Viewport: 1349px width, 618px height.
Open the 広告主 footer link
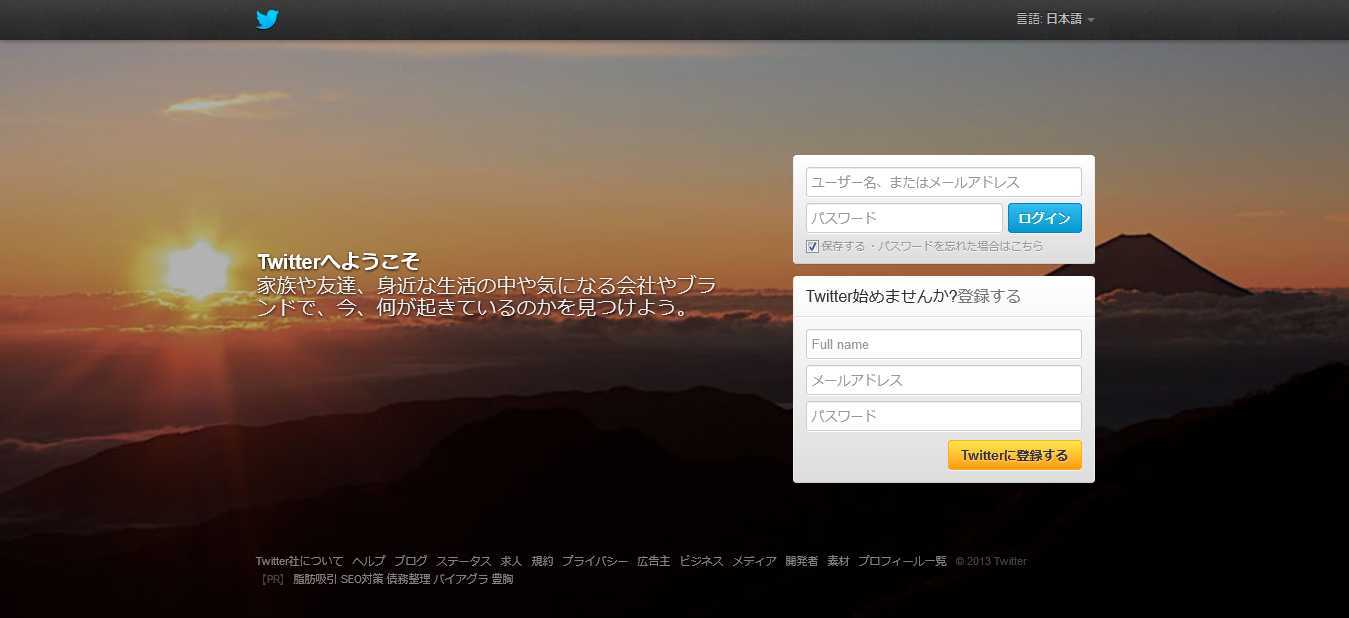pos(653,561)
